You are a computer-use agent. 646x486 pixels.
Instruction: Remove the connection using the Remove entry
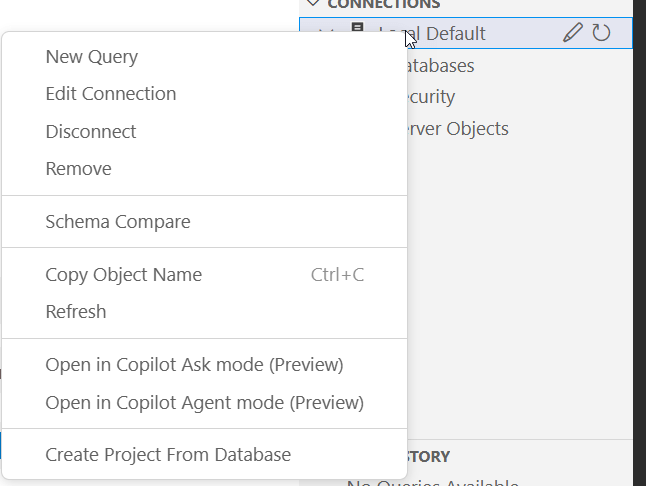pyautogui.click(x=79, y=169)
